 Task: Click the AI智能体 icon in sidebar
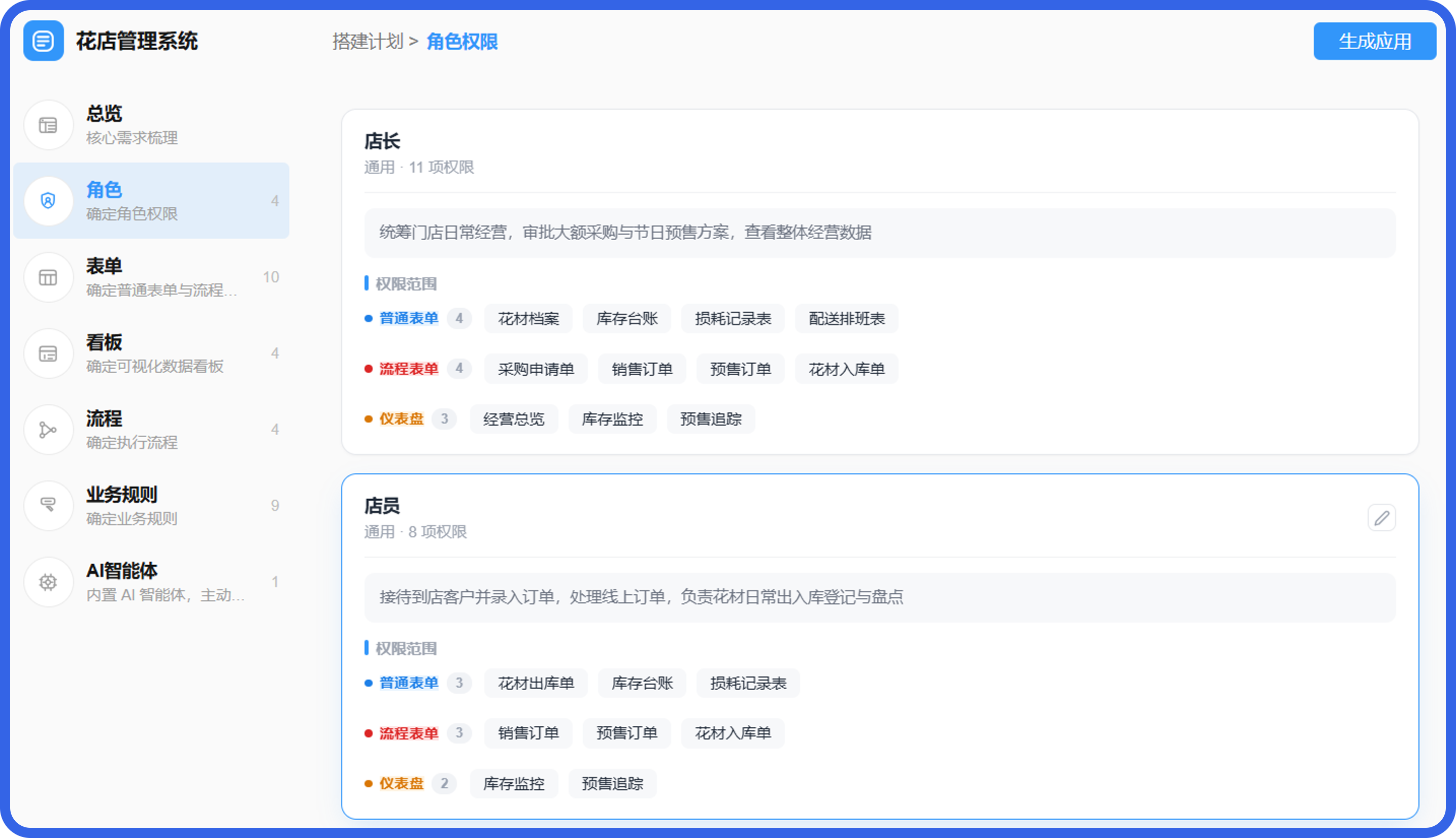click(x=48, y=583)
